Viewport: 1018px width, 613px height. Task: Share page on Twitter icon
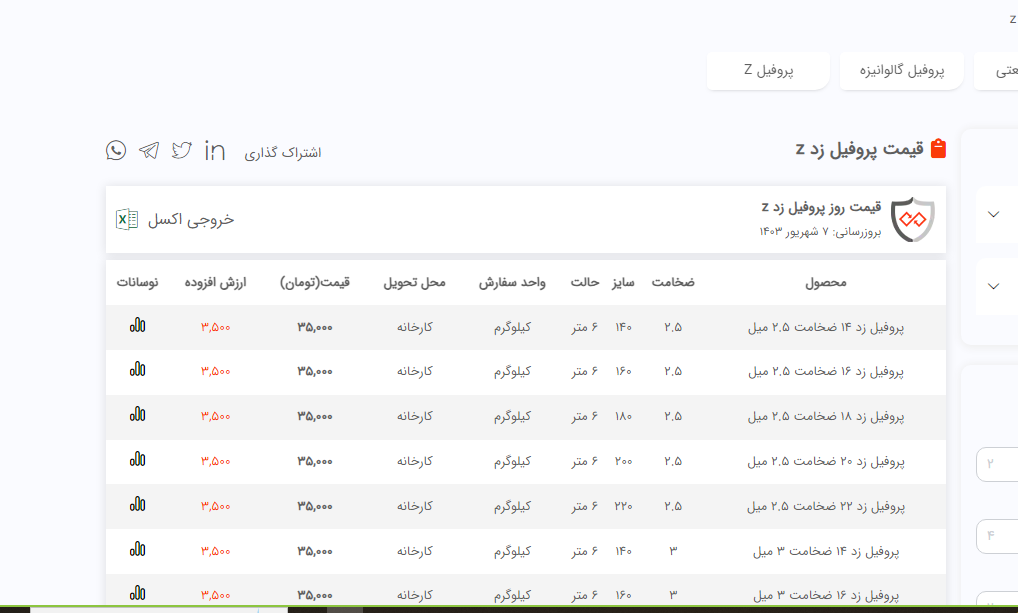coord(181,151)
